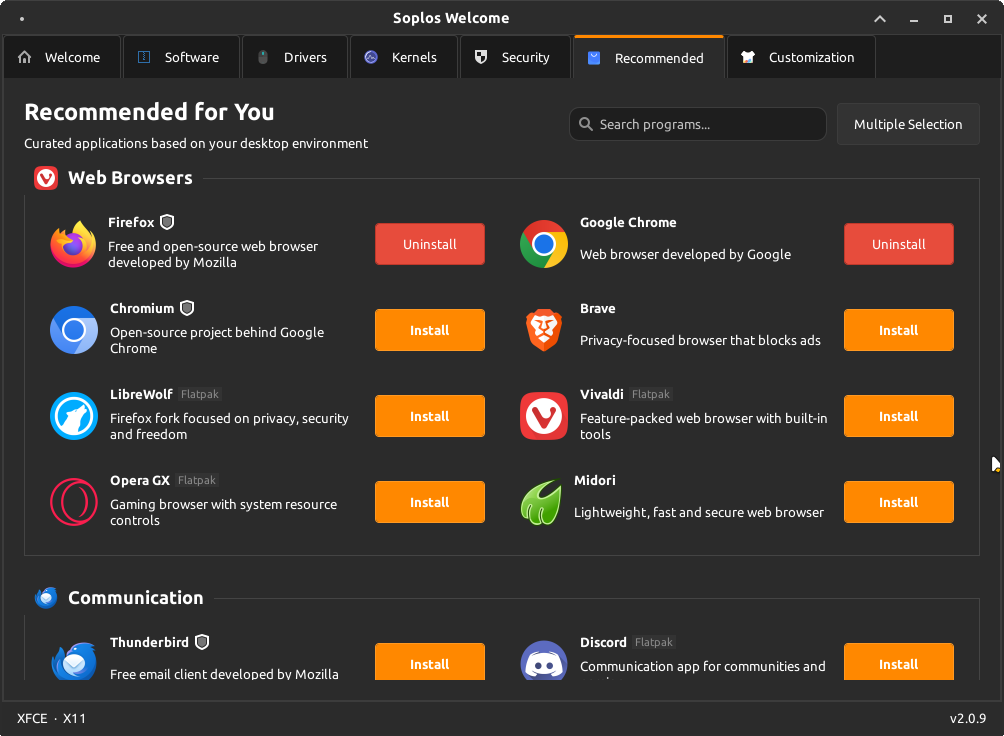Select the Recommended tab
The height and width of the screenshot is (736, 1004).
[x=649, y=57]
